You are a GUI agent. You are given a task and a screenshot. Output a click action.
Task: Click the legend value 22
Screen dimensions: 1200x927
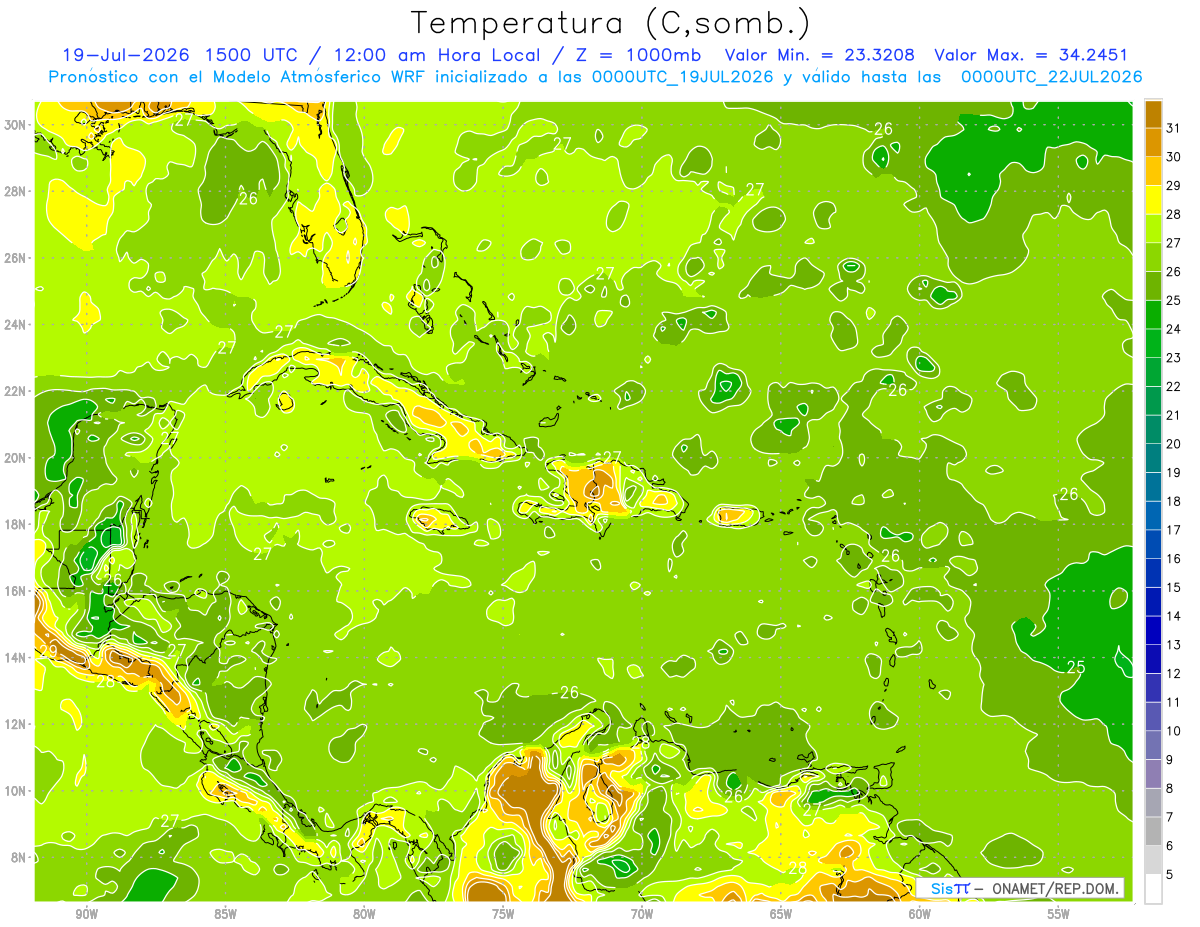pyautogui.click(x=1173, y=387)
